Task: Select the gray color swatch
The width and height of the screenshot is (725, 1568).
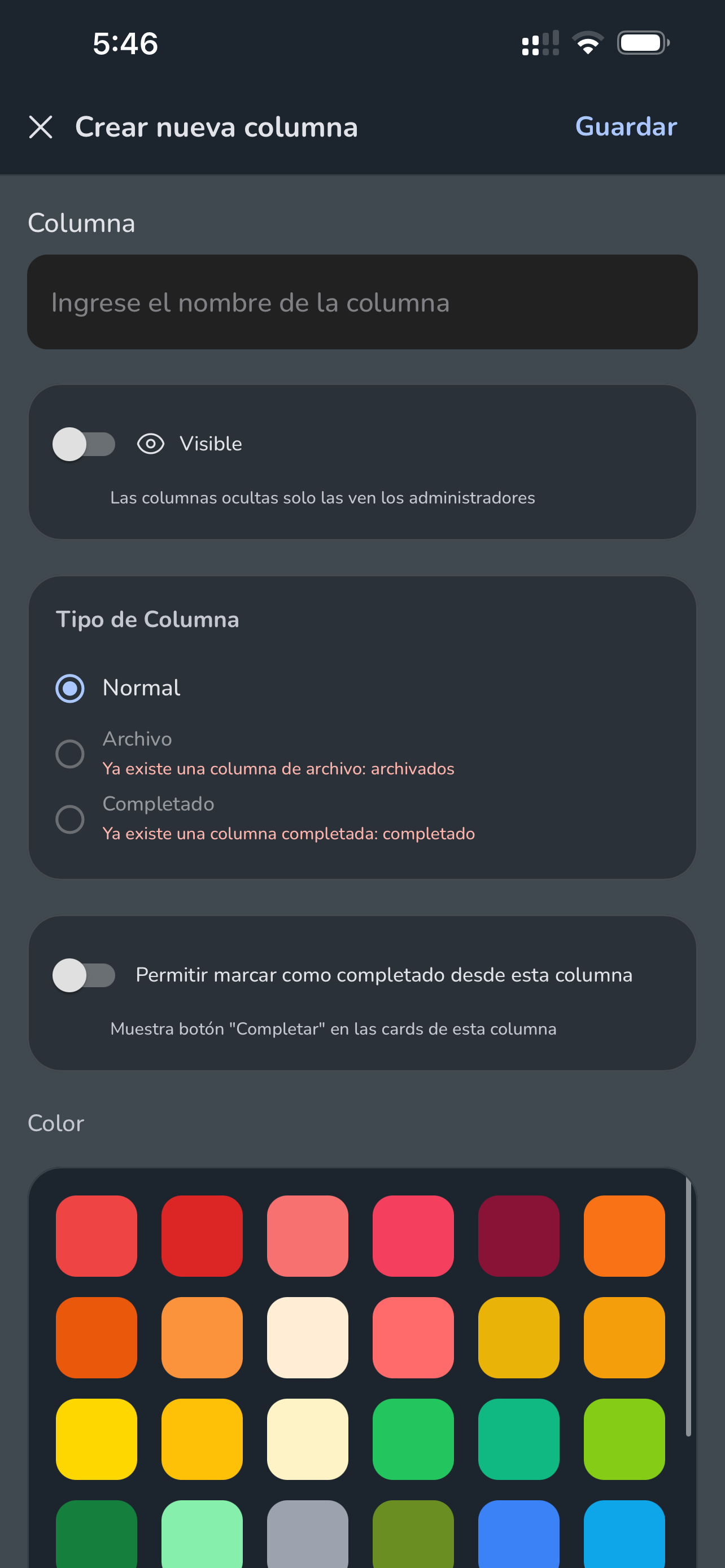Action: [x=307, y=1534]
